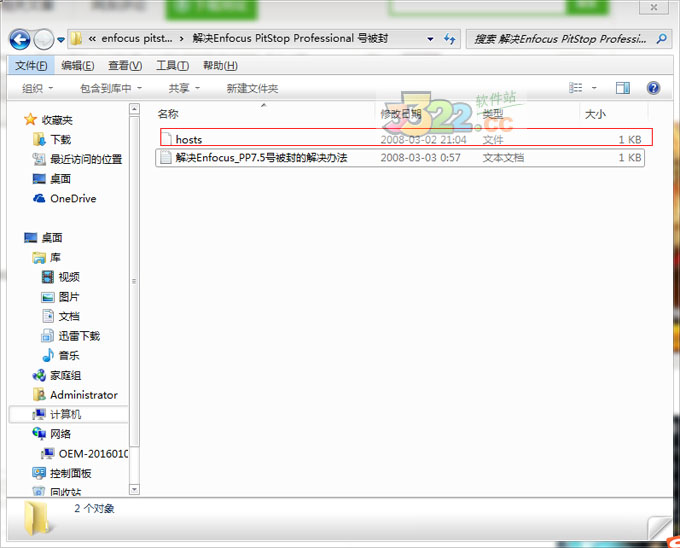Expand breadcrumb arrow after enfocus pitst...
The height and width of the screenshot is (548, 680).
pyautogui.click(x=181, y=39)
